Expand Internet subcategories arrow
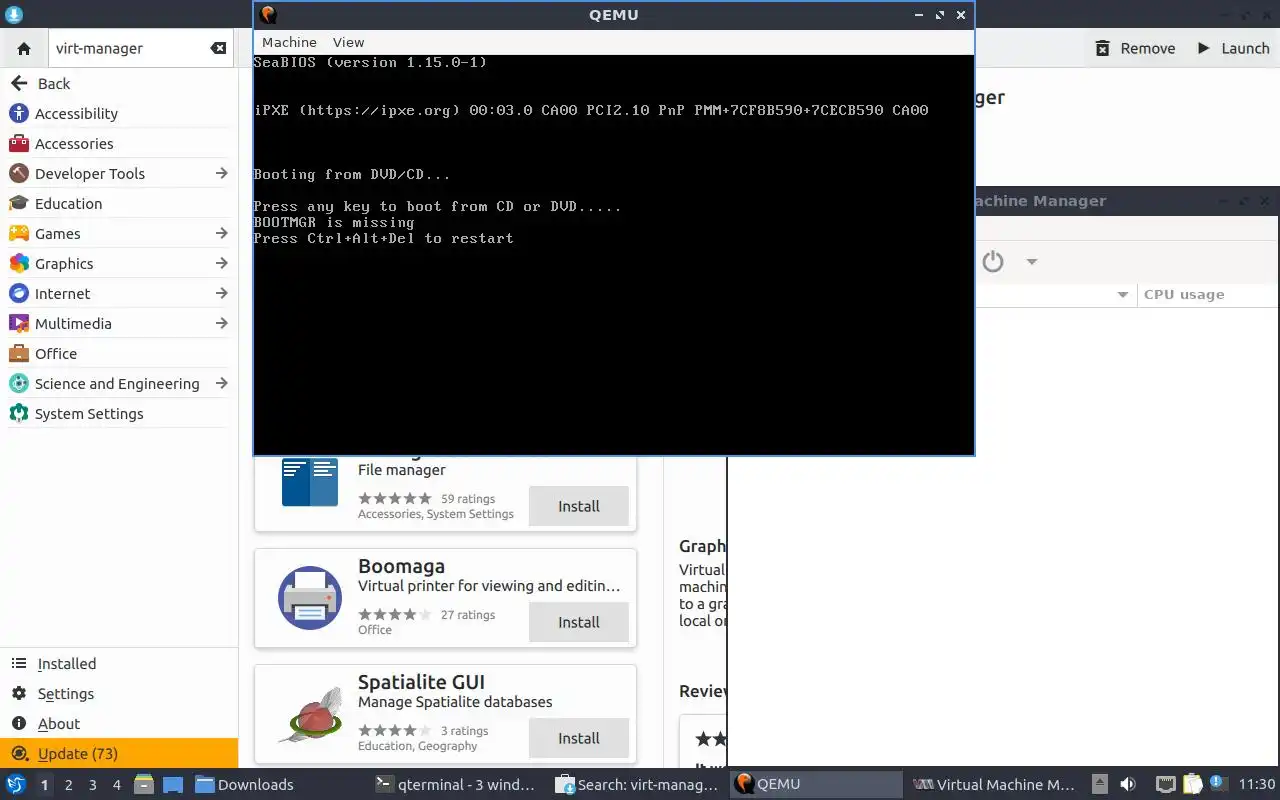1280x800 pixels. (221, 293)
